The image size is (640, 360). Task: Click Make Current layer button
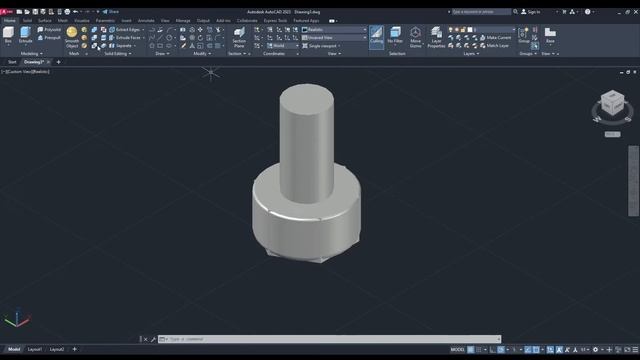[x=495, y=38]
